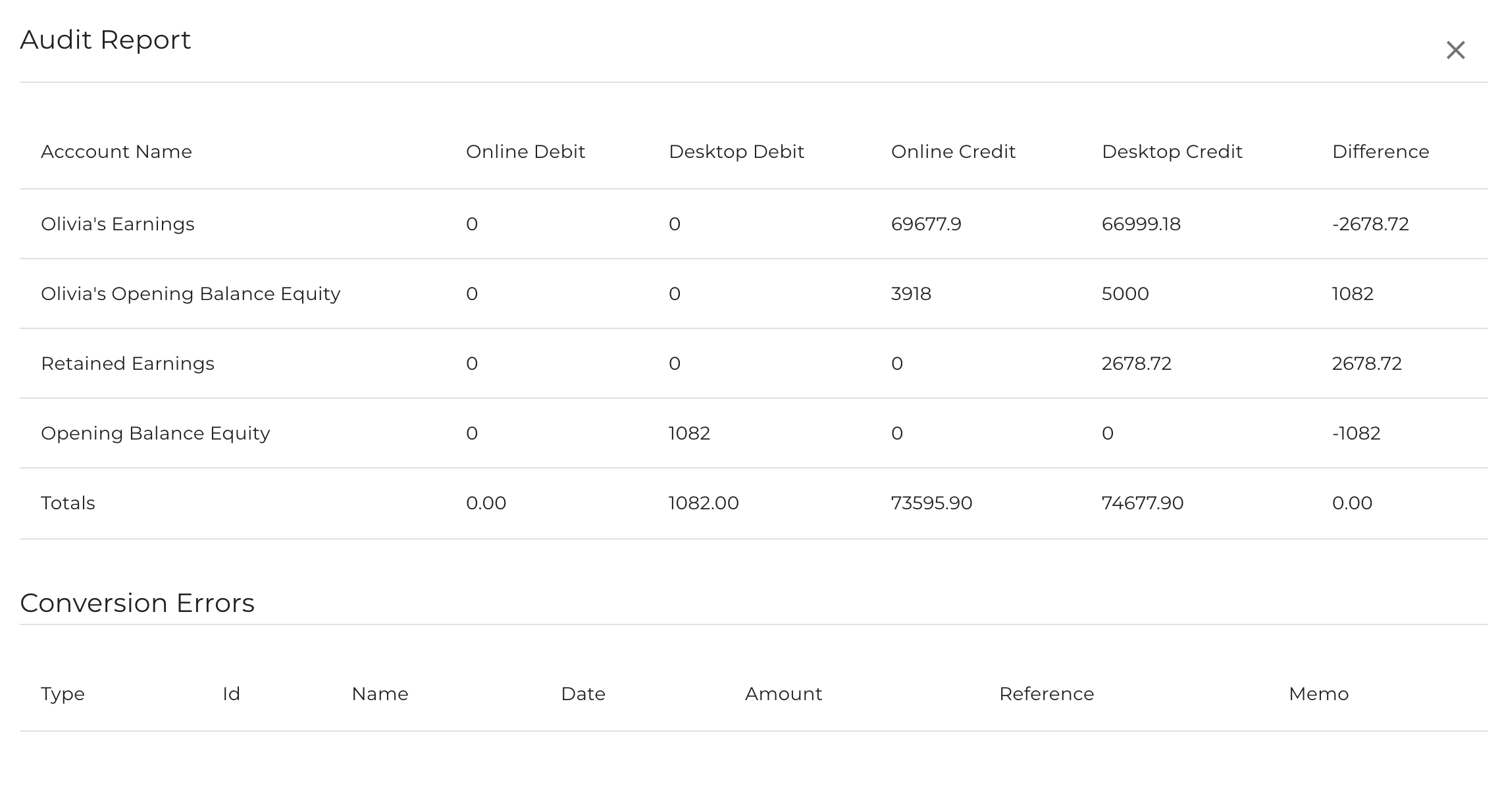
Task: Click Retained Earnings Difference 2678.72
Action: click(x=1367, y=364)
